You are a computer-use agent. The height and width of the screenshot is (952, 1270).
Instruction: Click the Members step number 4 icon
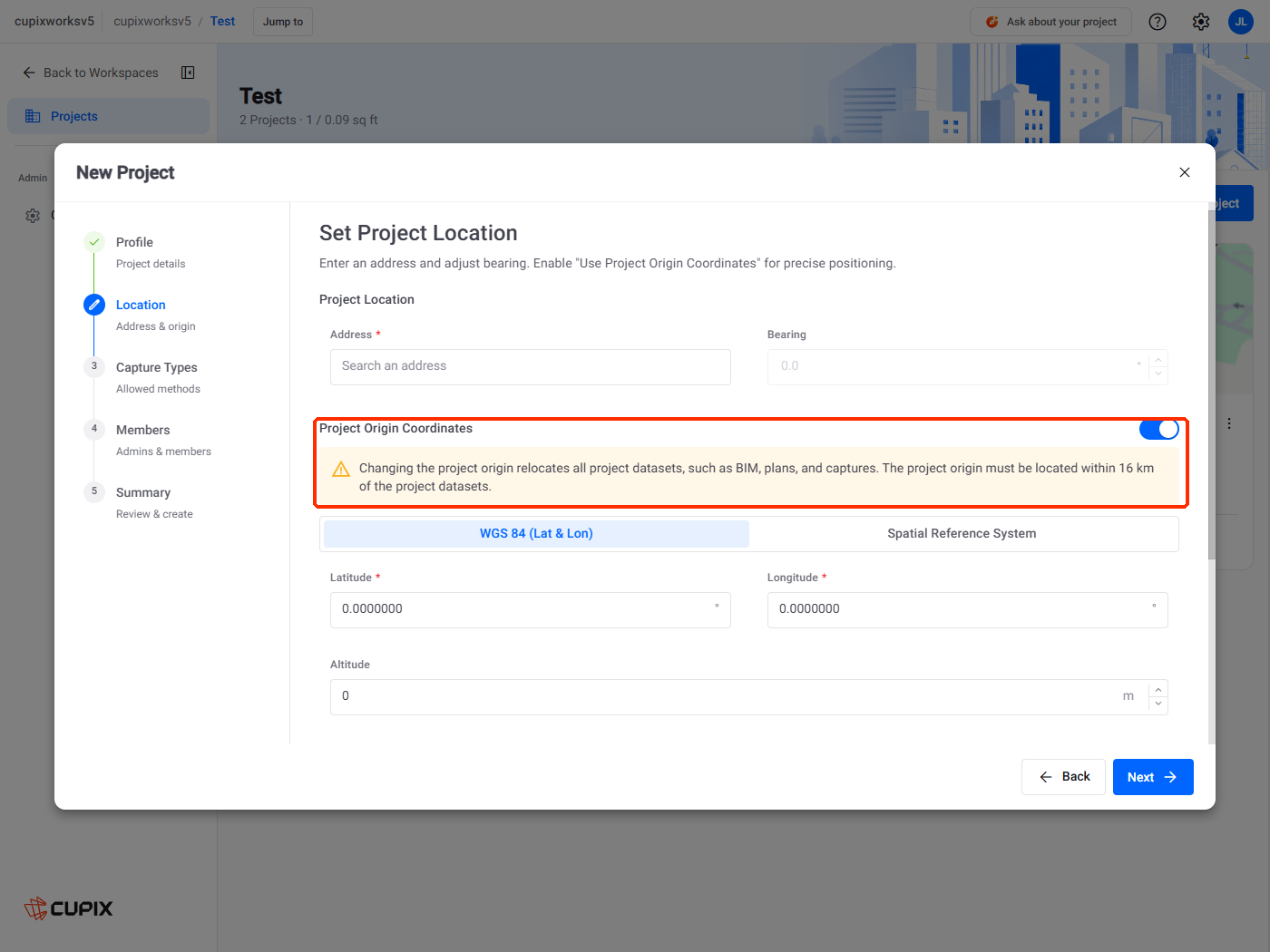[x=94, y=429]
